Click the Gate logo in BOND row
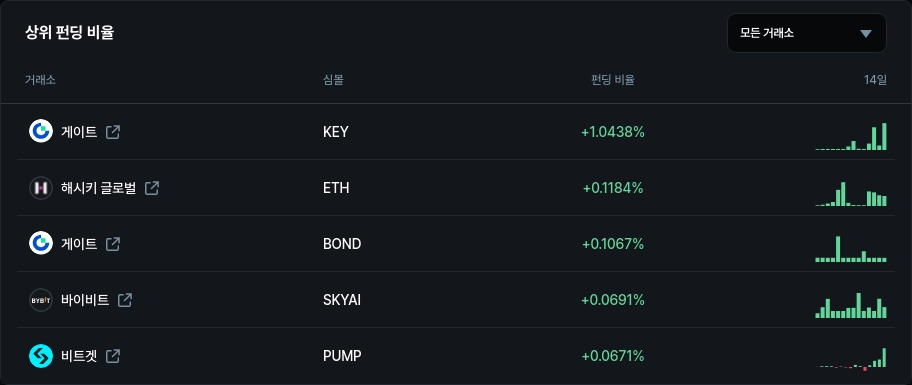Image resolution: width=912 pixels, height=385 pixels. click(41, 244)
